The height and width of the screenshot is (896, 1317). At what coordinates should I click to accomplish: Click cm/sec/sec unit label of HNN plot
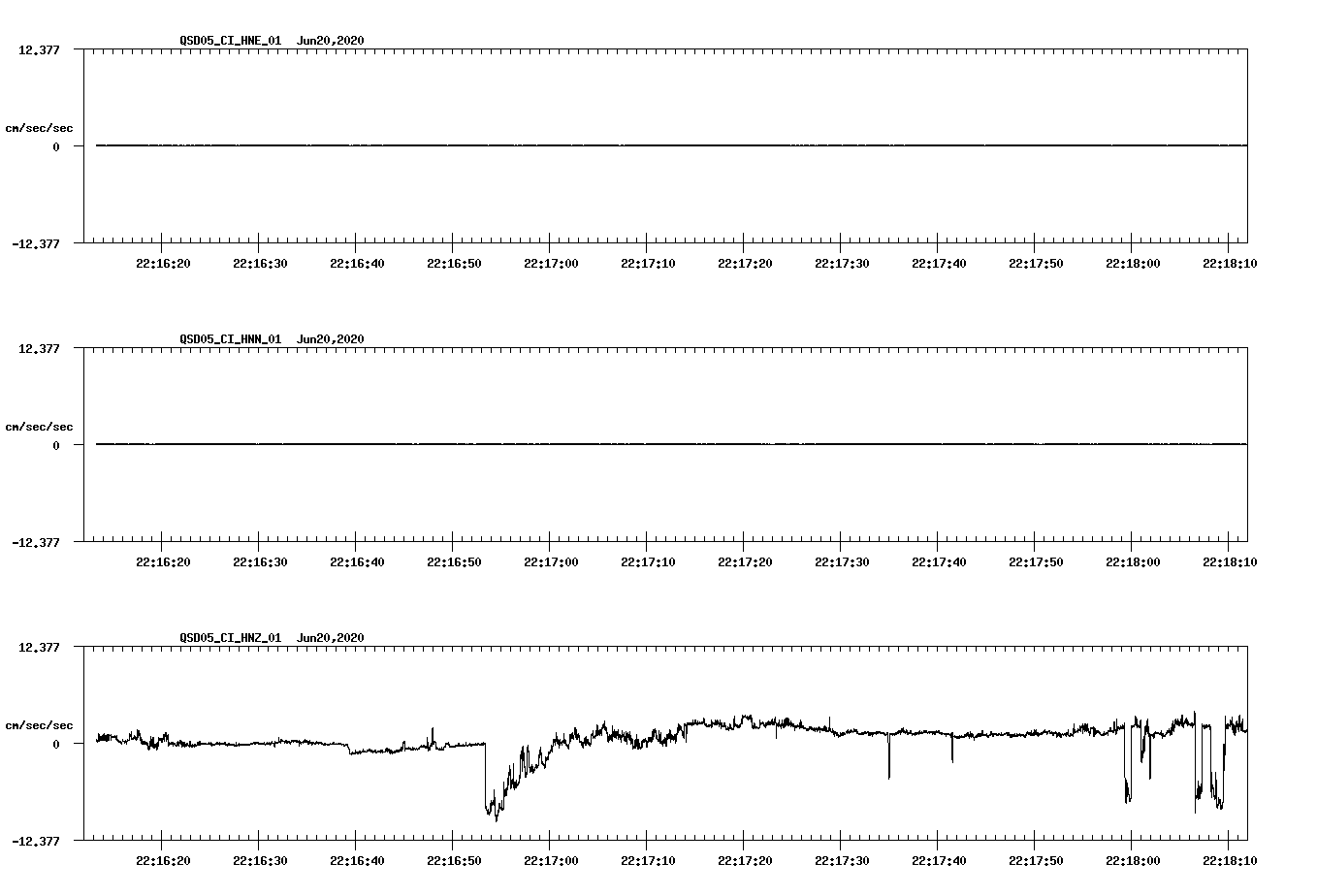pyautogui.click(x=39, y=427)
